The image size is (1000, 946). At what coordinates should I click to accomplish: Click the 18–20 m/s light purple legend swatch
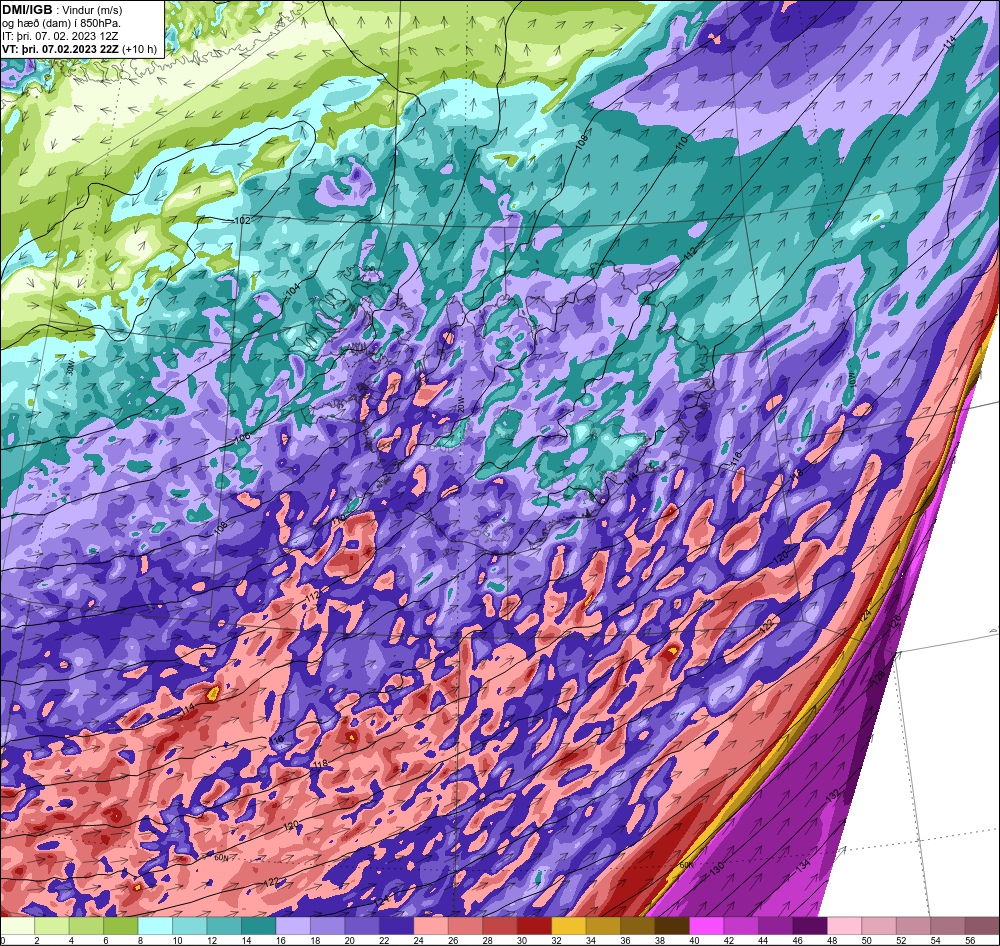[328, 926]
